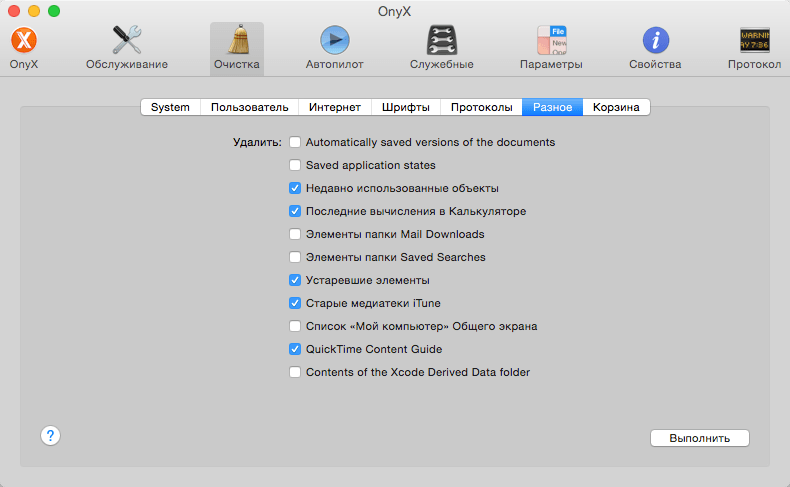790x487 pixels.
Task: Enable Automatically saved versions of documents
Action: [x=295, y=143]
